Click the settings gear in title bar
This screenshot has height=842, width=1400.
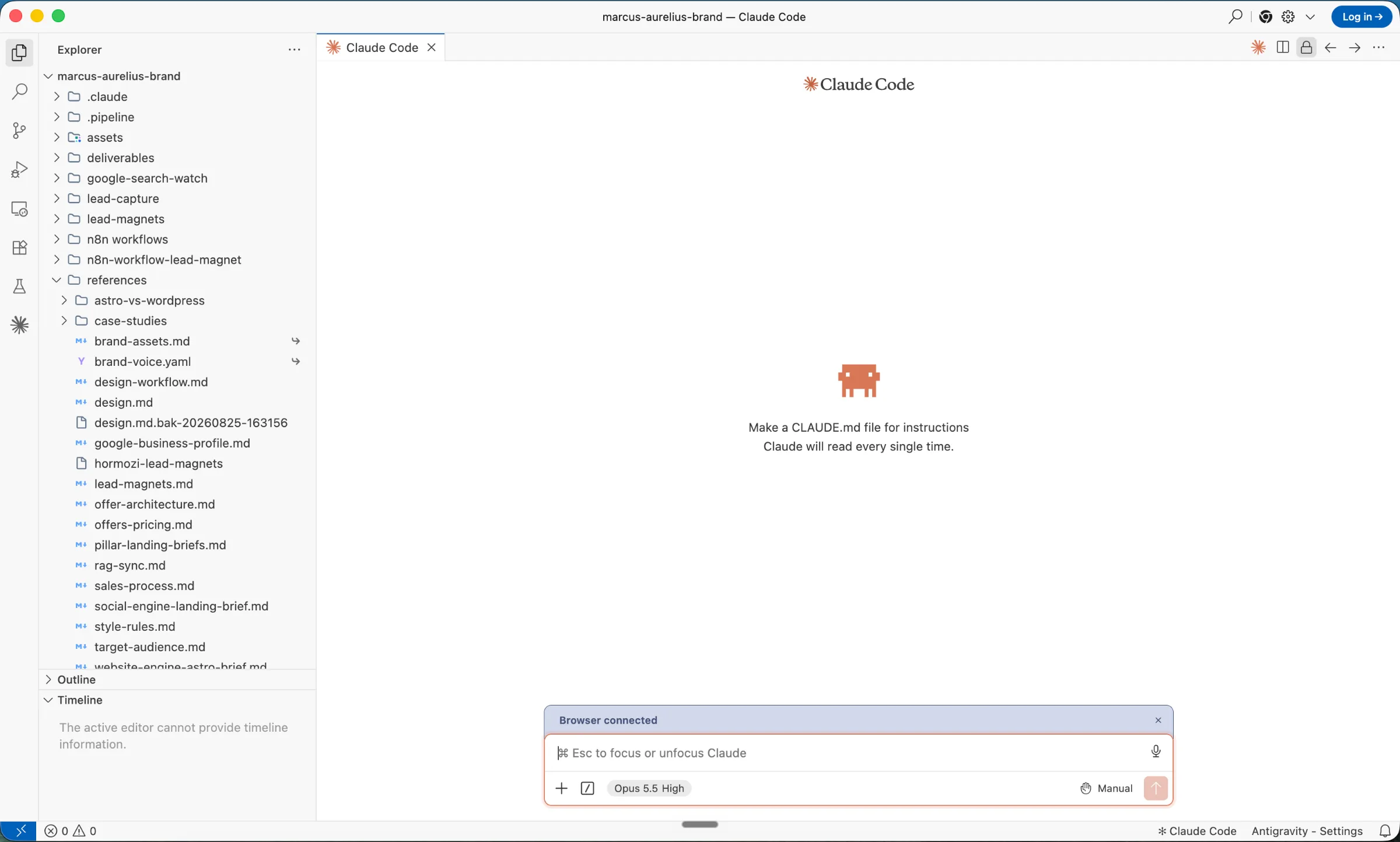pos(1288,16)
